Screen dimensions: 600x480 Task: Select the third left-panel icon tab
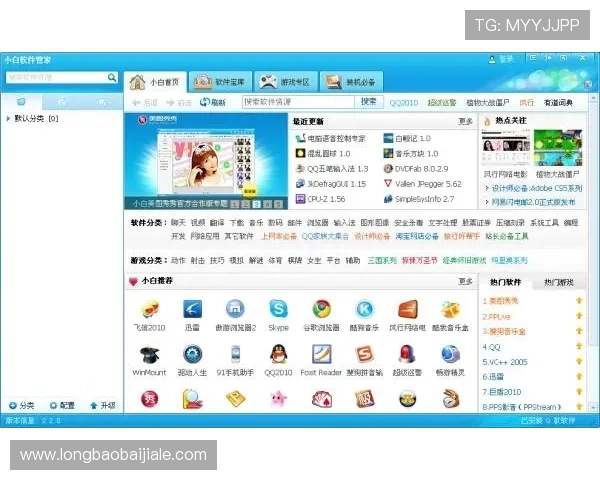click(x=102, y=102)
